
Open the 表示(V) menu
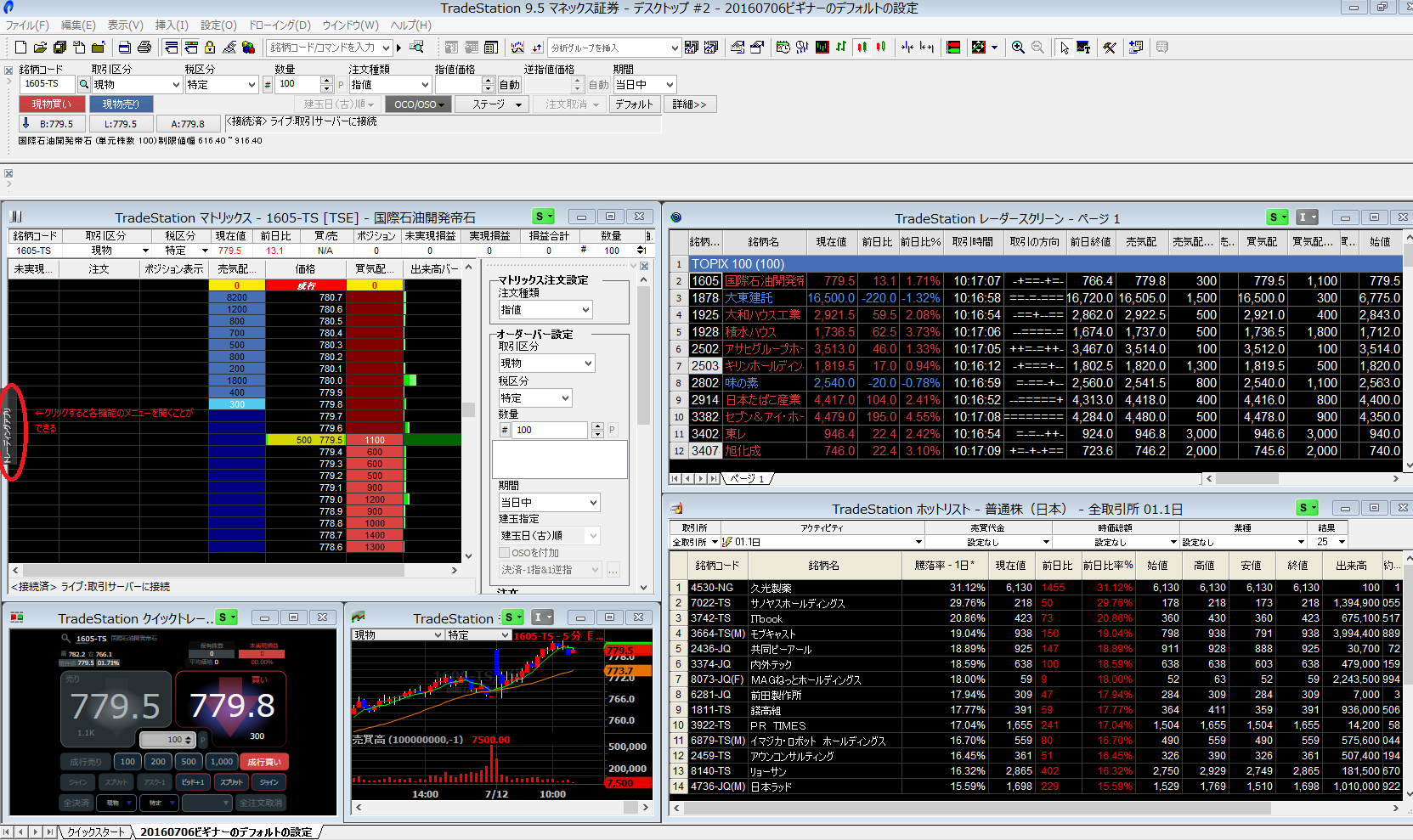tap(125, 25)
